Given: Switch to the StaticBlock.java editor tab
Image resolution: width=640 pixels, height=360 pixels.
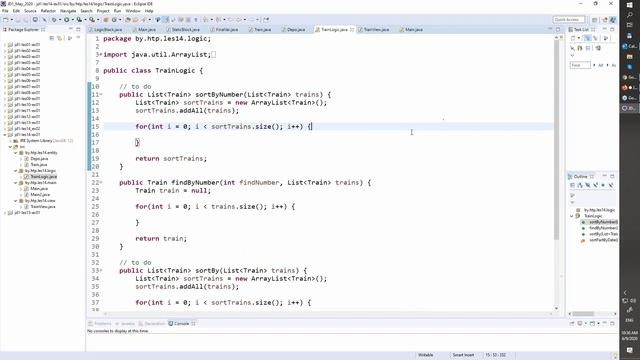Looking at the screenshot, I should click(183, 29).
